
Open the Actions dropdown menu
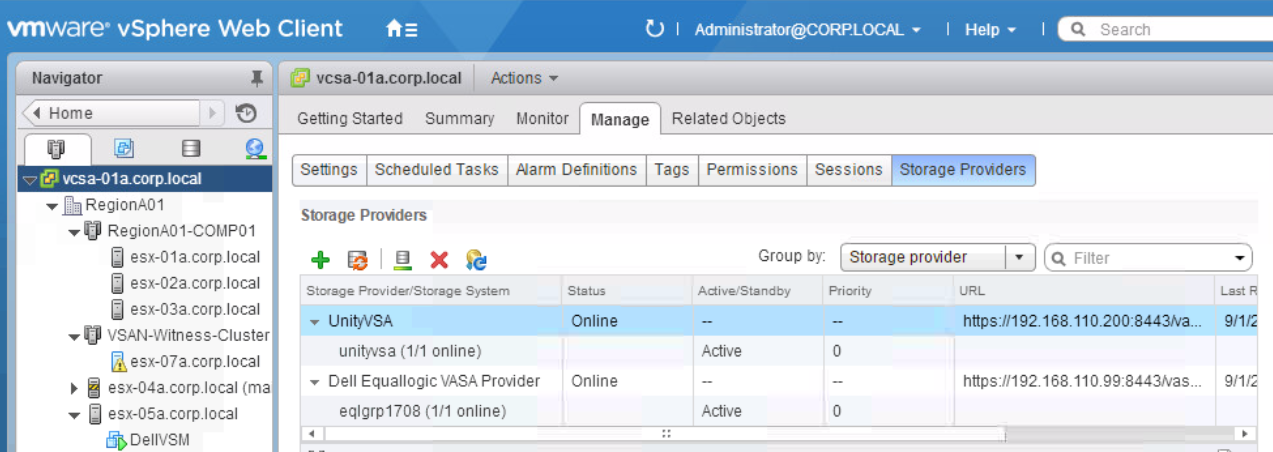524,78
